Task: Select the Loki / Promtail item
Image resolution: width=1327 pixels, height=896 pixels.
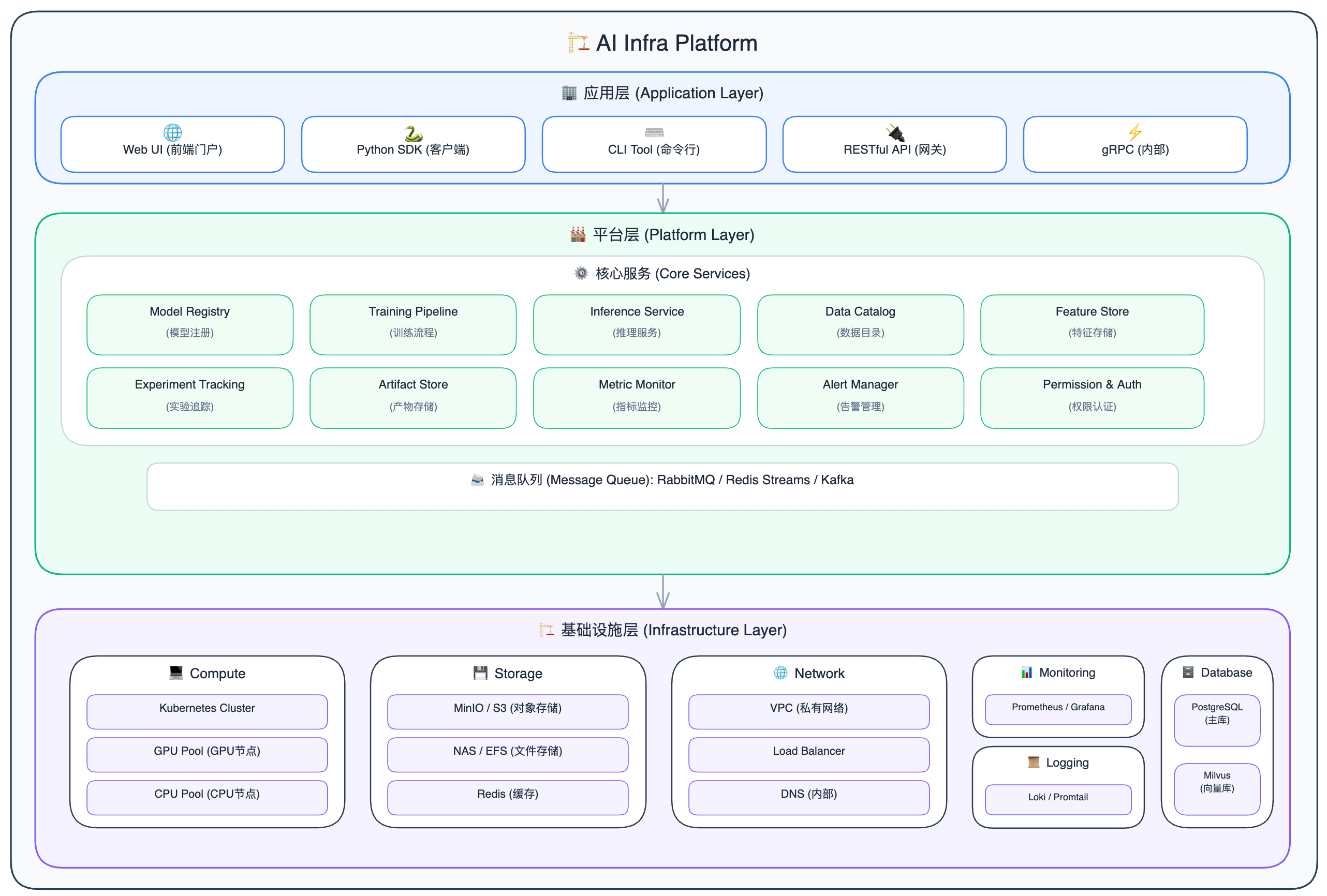Action: point(1058,800)
